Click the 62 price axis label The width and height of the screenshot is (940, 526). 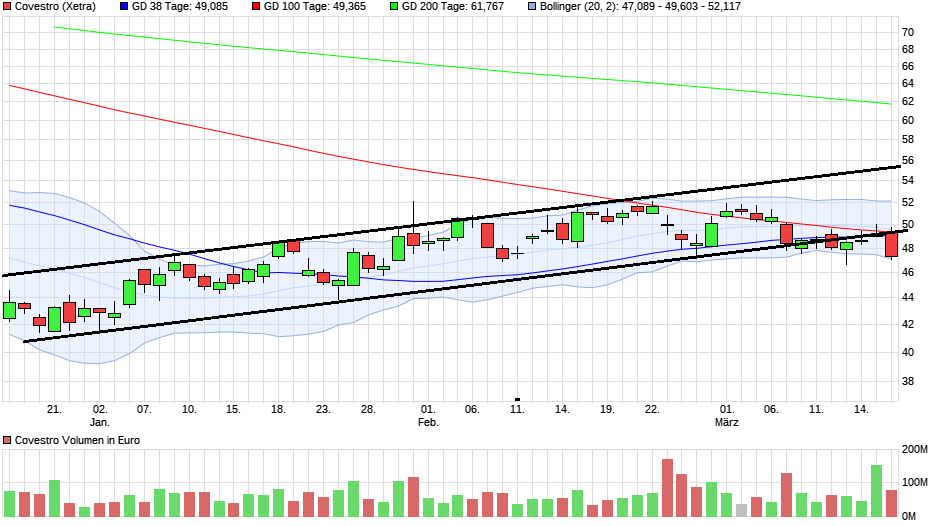908,102
